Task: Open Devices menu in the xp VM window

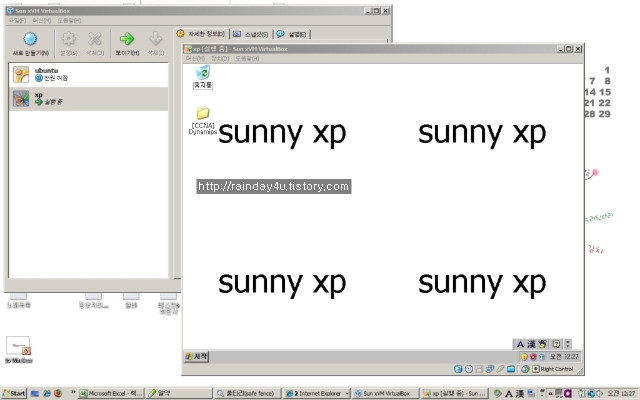Action: coord(220,58)
